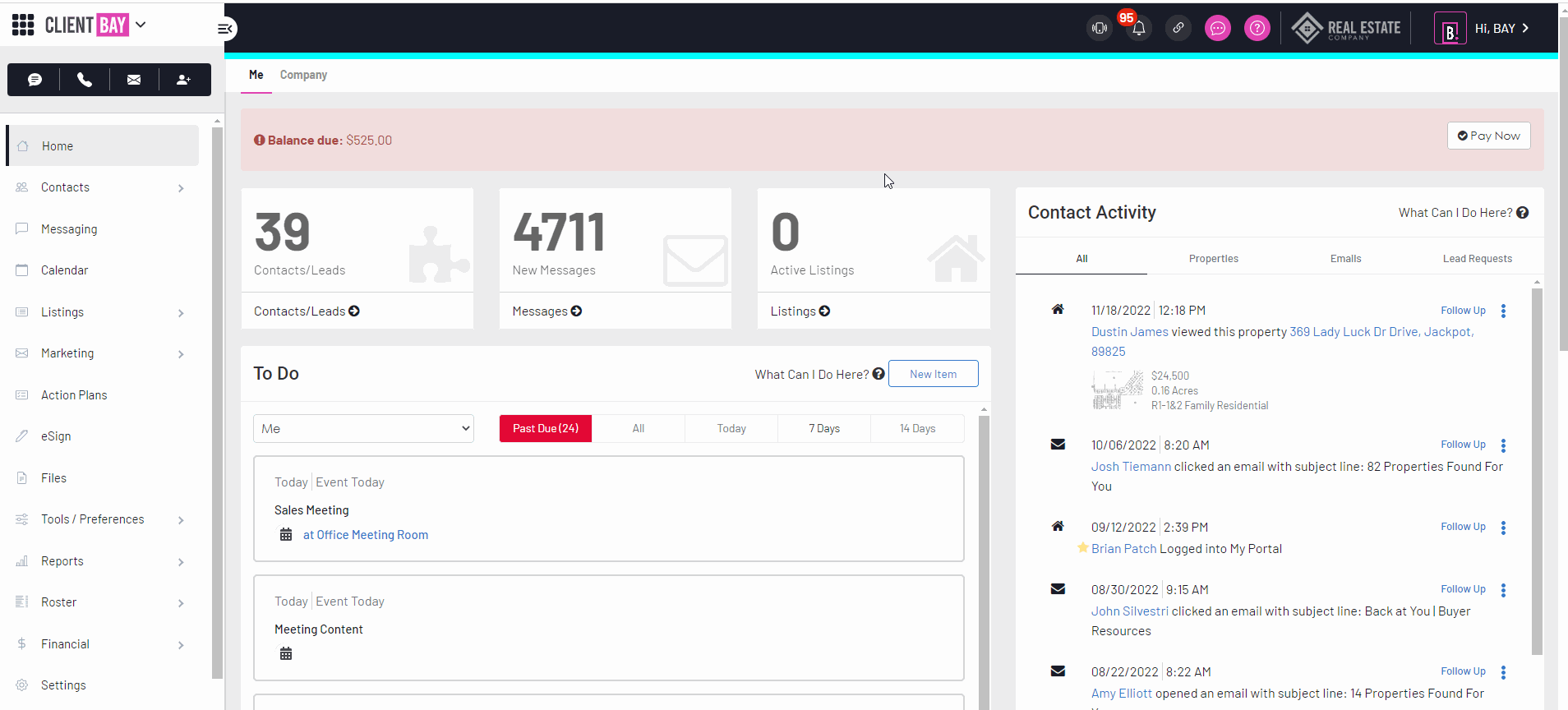
Task: Open the Listings arrow link
Action: (x=800, y=311)
